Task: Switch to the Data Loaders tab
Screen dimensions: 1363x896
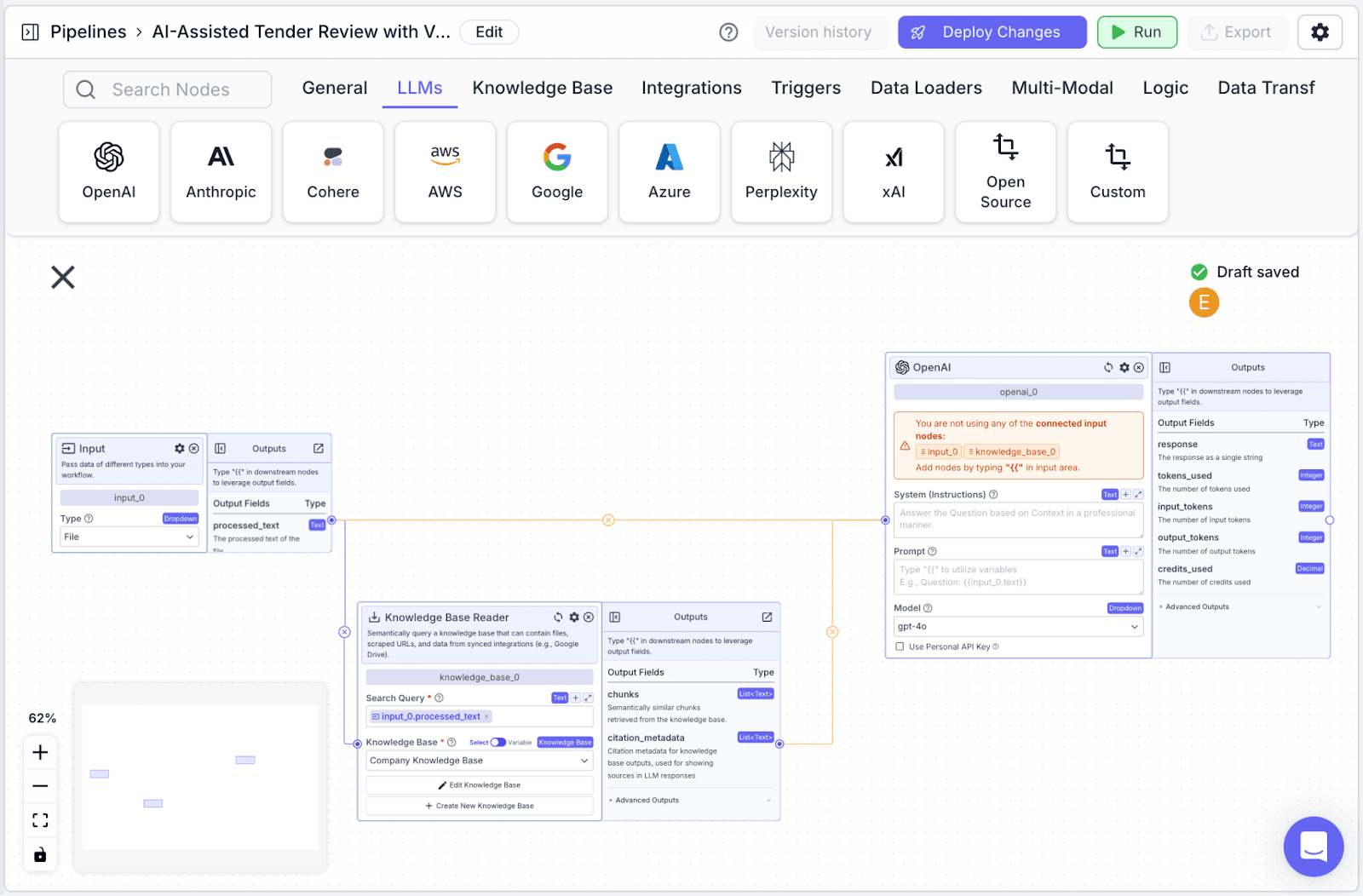Action: click(926, 88)
